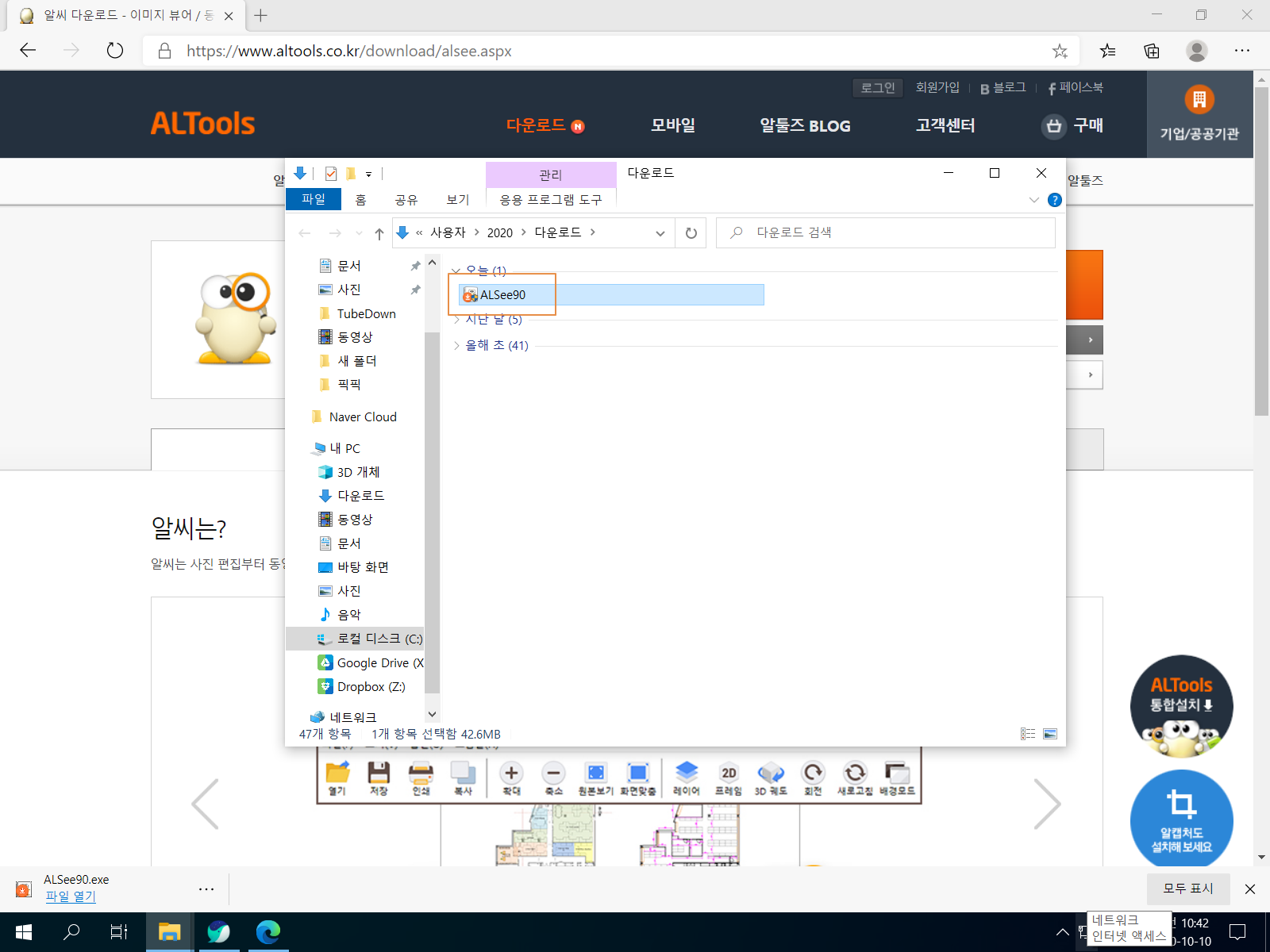Expand the ribbon with the chevron
The width and height of the screenshot is (1270, 952).
1033,200
